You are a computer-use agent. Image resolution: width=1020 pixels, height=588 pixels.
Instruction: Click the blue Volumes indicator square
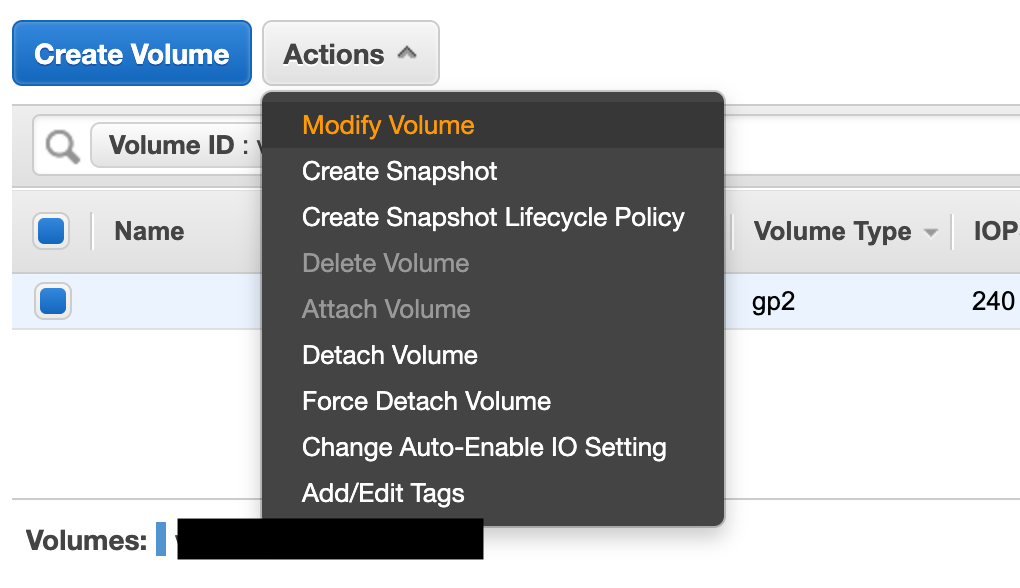161,539
